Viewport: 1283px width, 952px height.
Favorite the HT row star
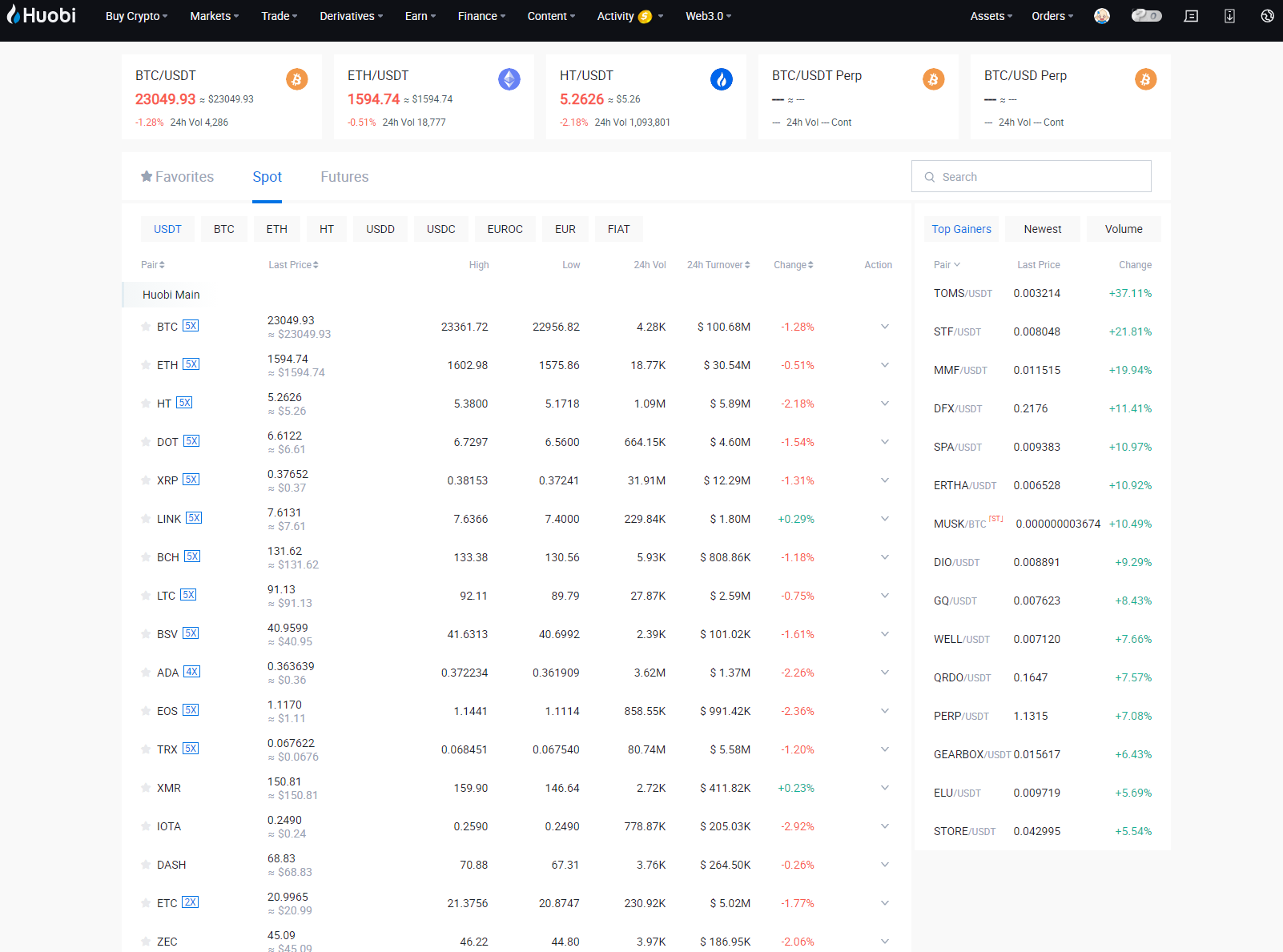coord(146,404)
